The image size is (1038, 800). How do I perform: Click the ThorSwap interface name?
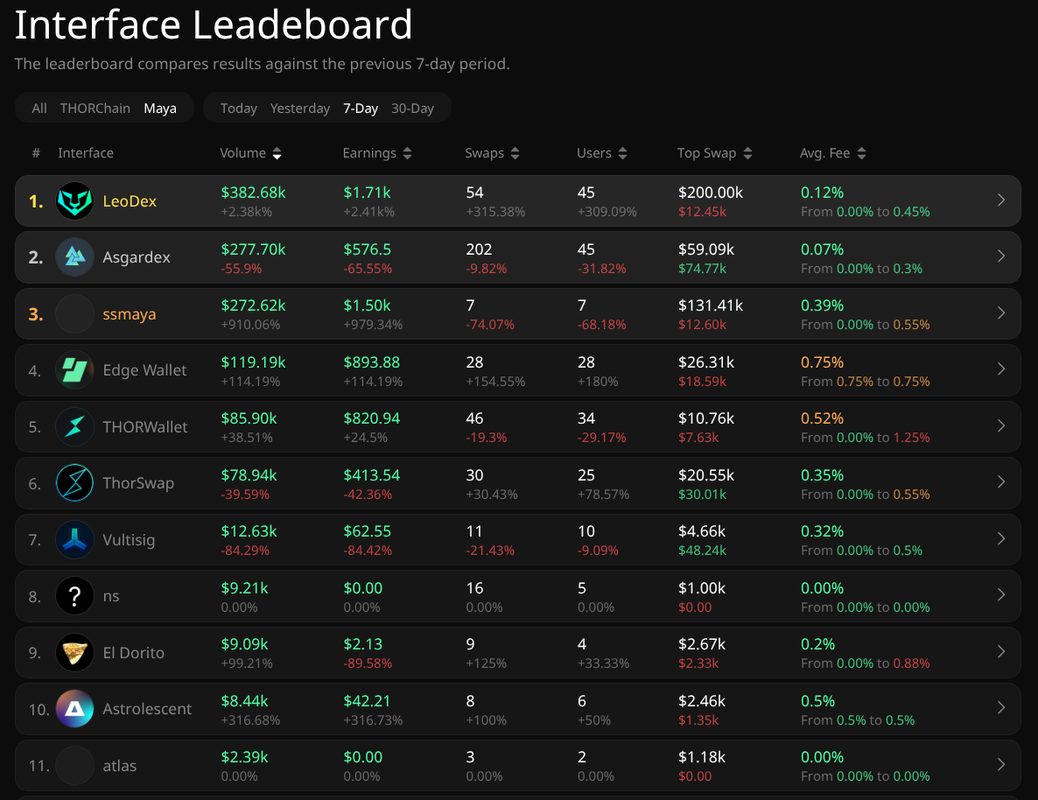138,483
